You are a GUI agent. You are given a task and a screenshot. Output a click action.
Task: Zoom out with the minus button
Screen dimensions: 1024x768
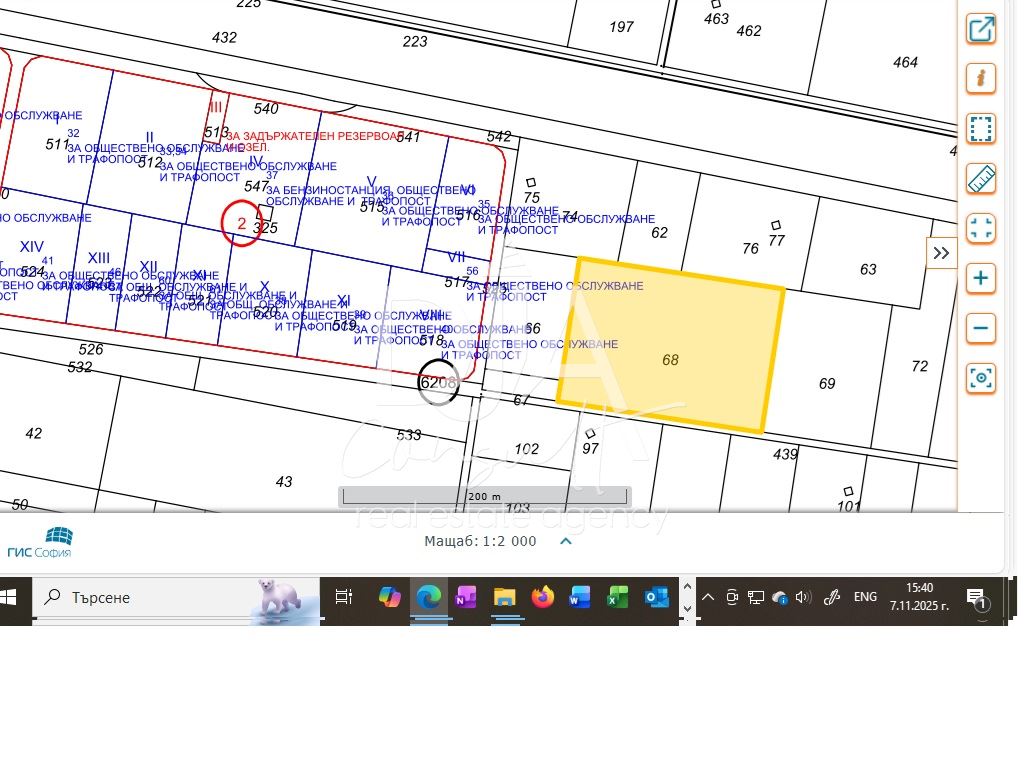(981, 328)
